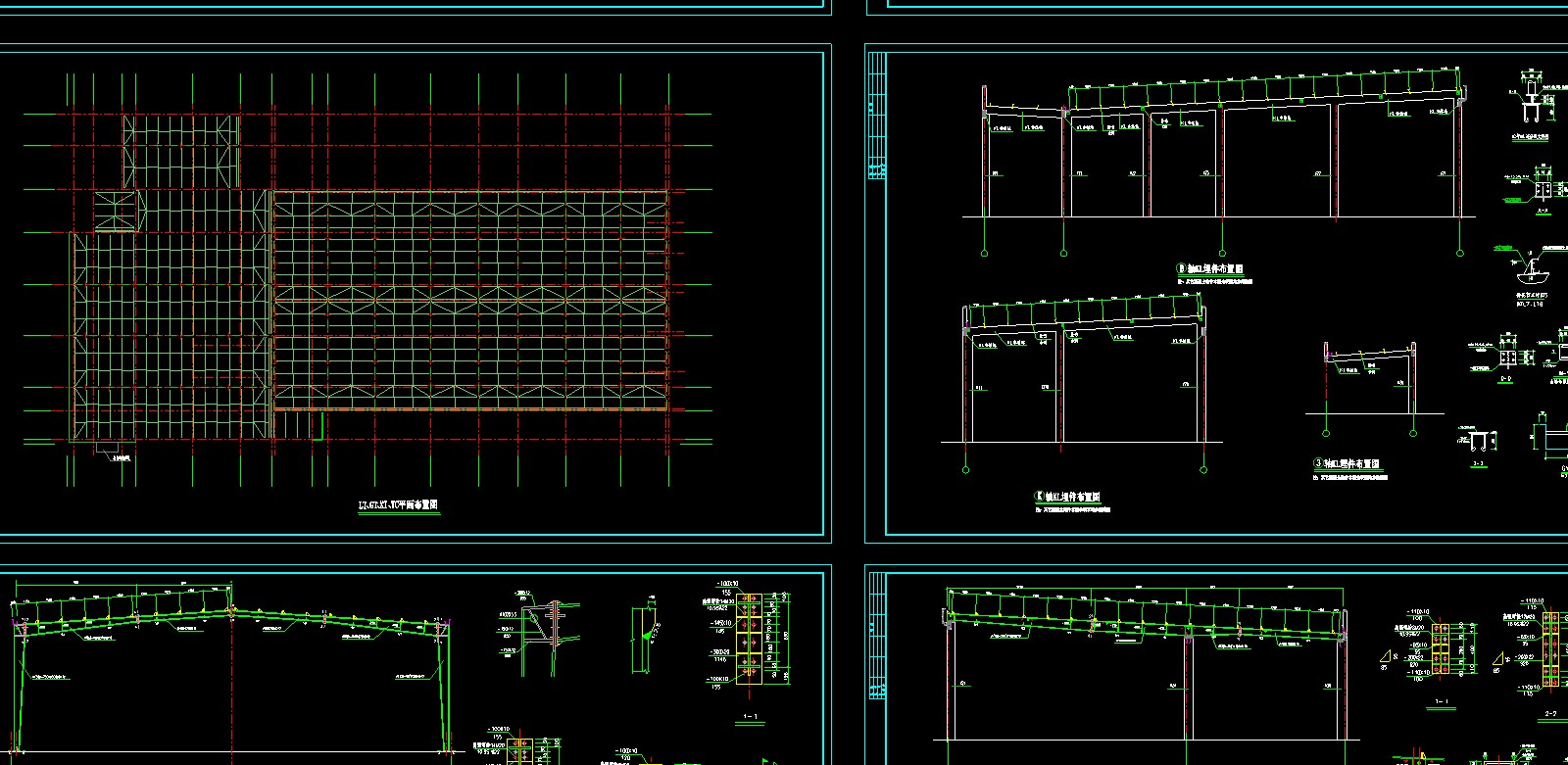
Task: Select the bolted end-plate detail above bottom-left 1-1
Action: click(750, 639)
